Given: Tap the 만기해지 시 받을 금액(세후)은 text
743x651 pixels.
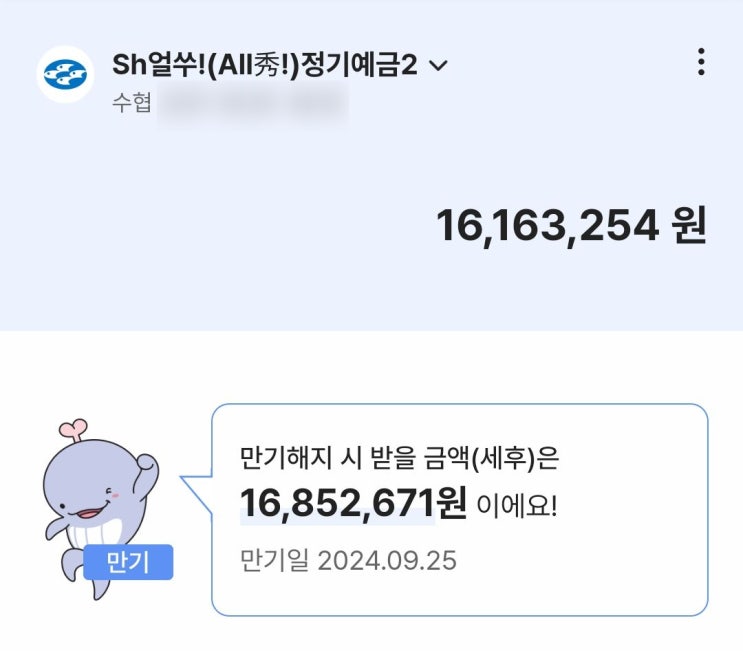Looking at the screenshot, I should pyautogui.click(x=399, y=458).
